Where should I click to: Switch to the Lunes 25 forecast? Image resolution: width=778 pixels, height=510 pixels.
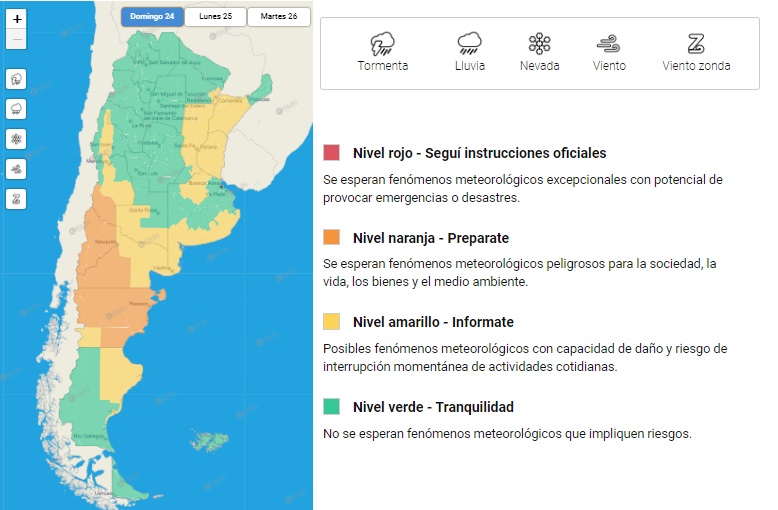[x=215, y=16]
